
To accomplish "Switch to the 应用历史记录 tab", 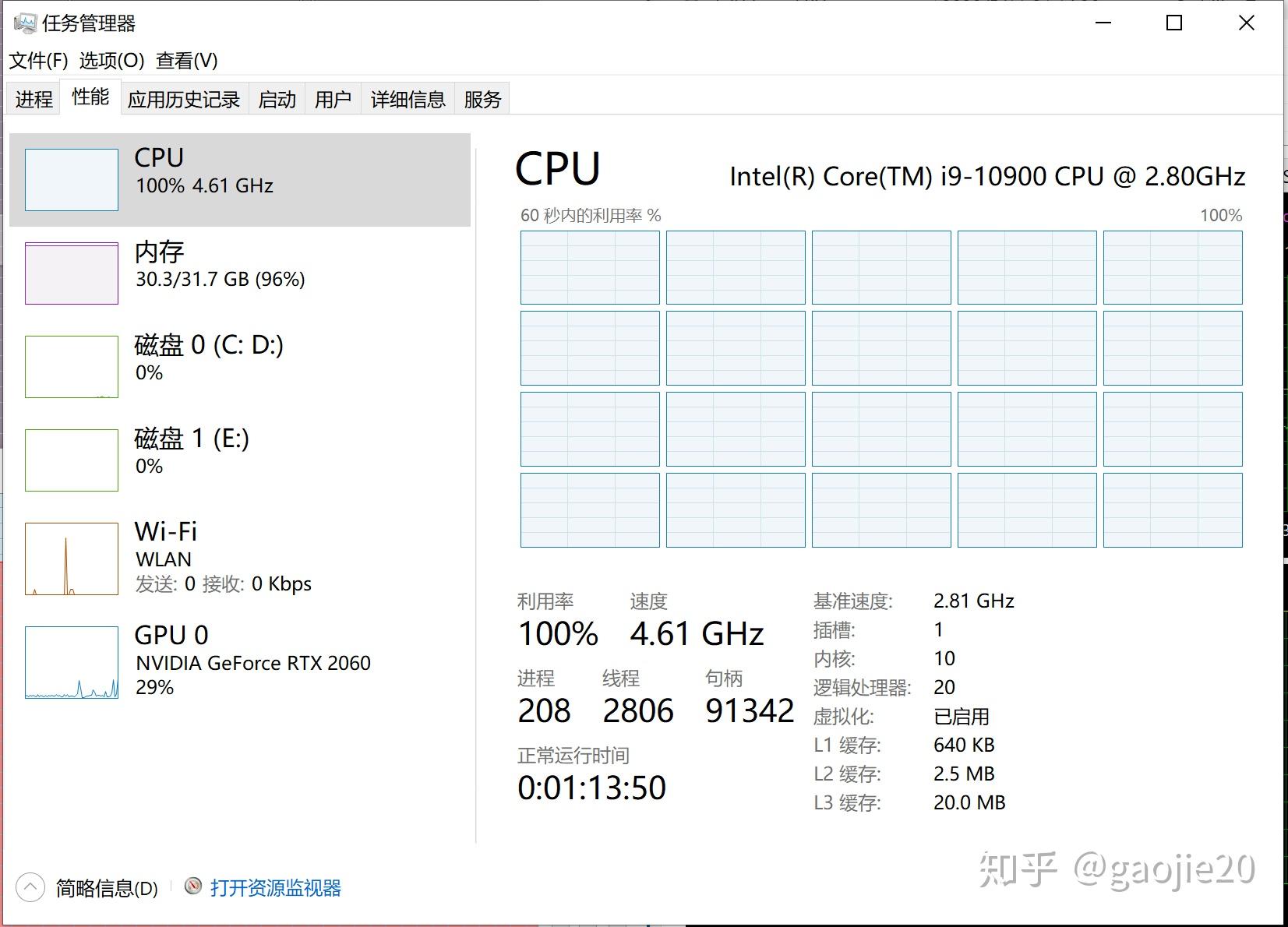I will (x=184, y=98).
